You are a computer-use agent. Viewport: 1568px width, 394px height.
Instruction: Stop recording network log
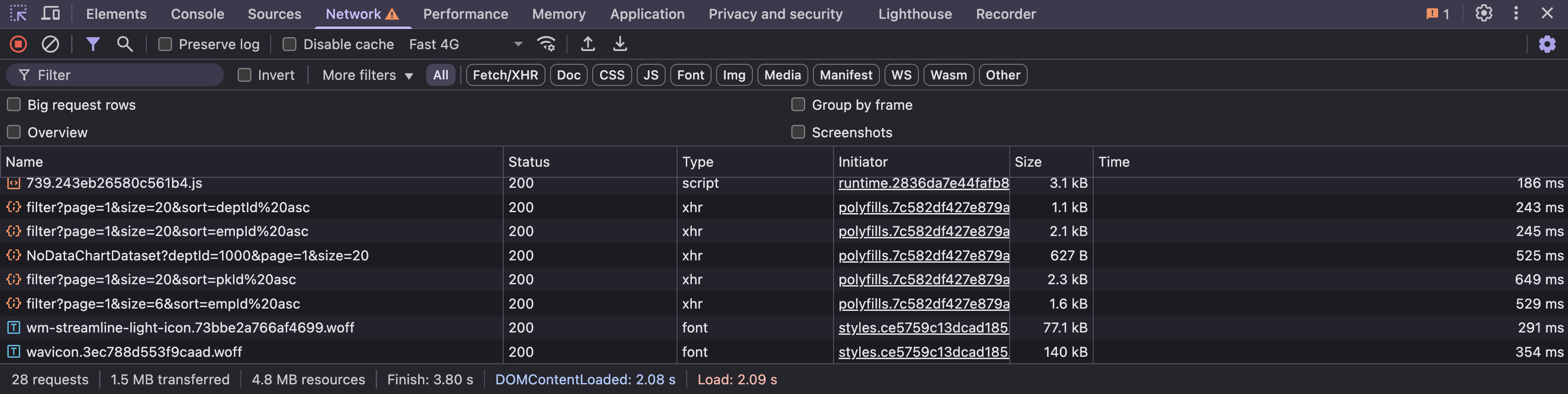tap(18, 44)
